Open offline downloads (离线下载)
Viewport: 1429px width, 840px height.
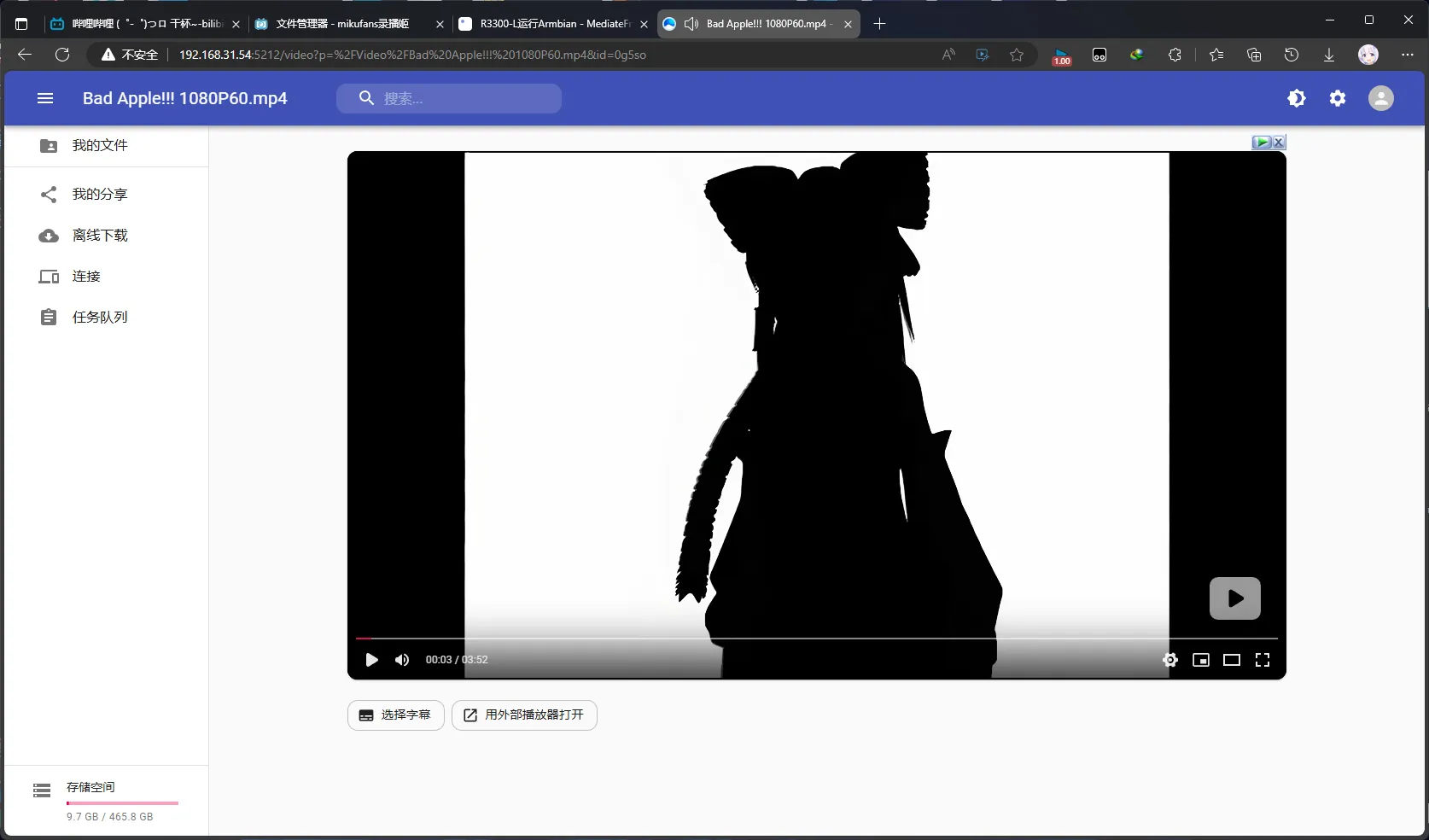point(99,236)
